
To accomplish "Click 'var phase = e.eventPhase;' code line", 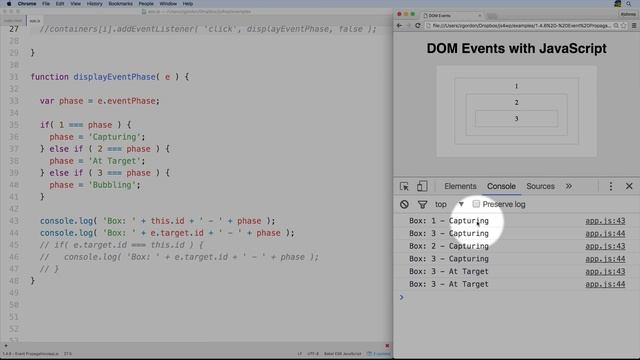I will pos(100,101).
